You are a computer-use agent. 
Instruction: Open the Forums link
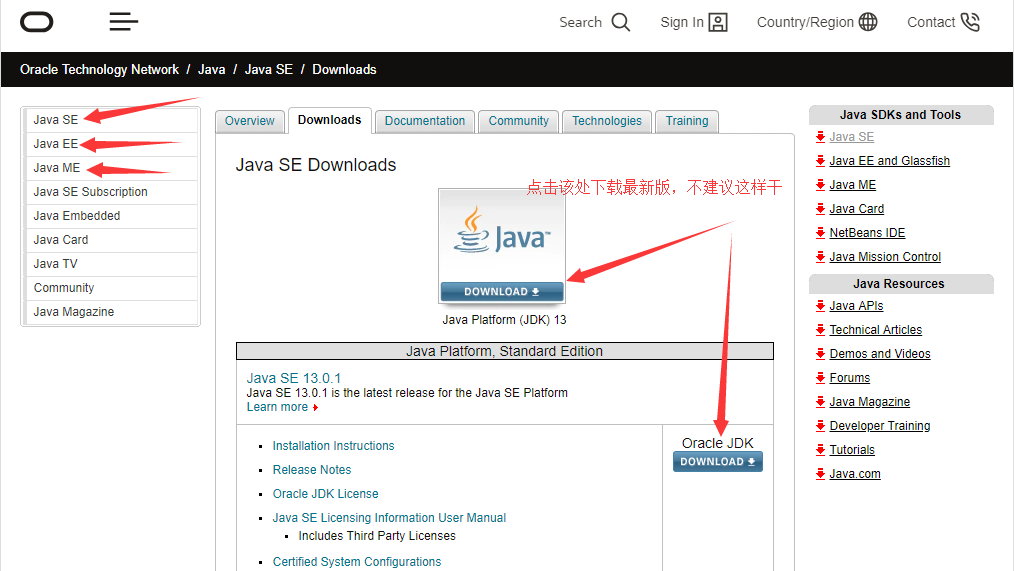pyautogui.click(x=850, y=377)
